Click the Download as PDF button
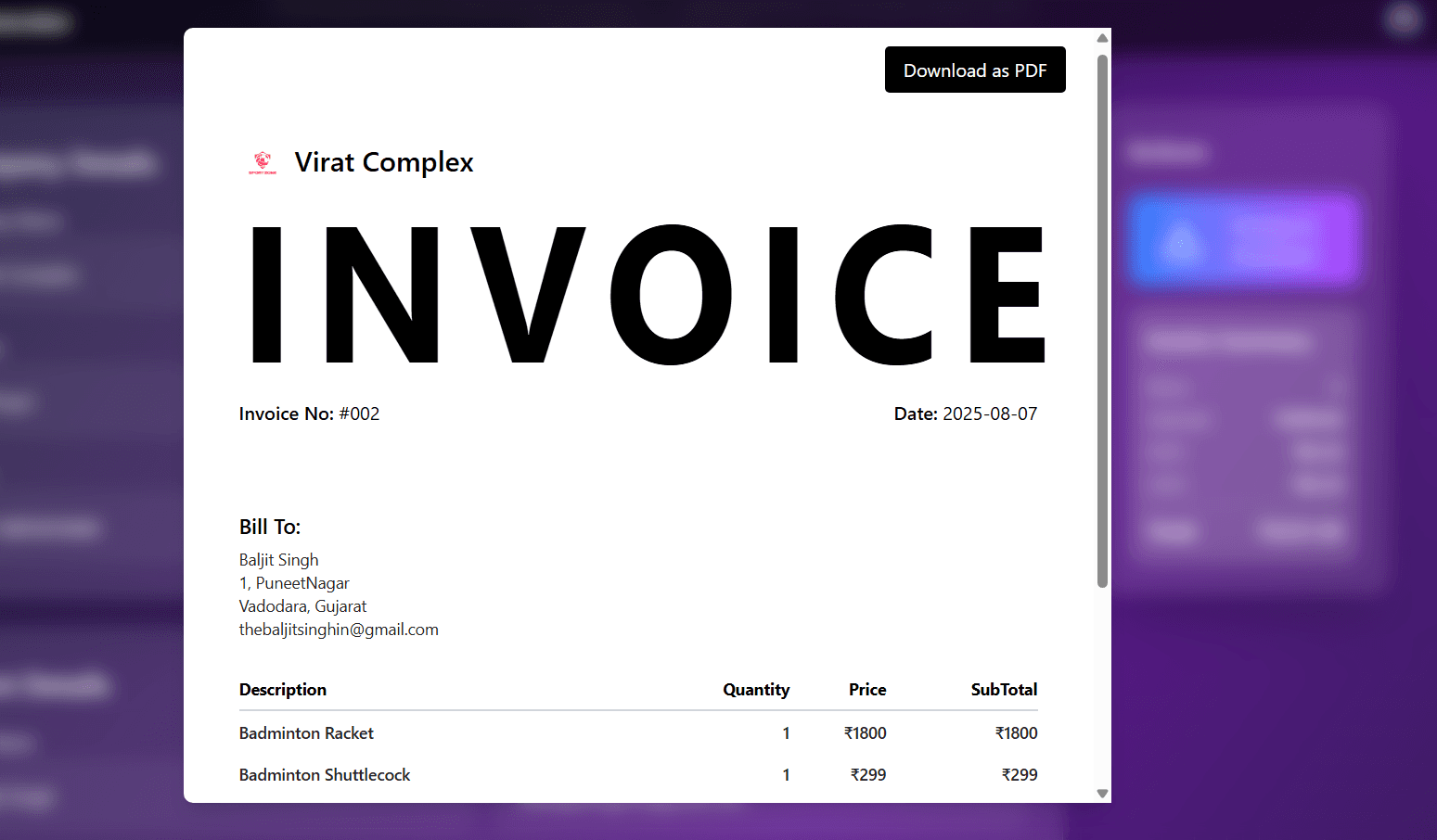Viewport: 1437px width, 840px height. (975, 70)
